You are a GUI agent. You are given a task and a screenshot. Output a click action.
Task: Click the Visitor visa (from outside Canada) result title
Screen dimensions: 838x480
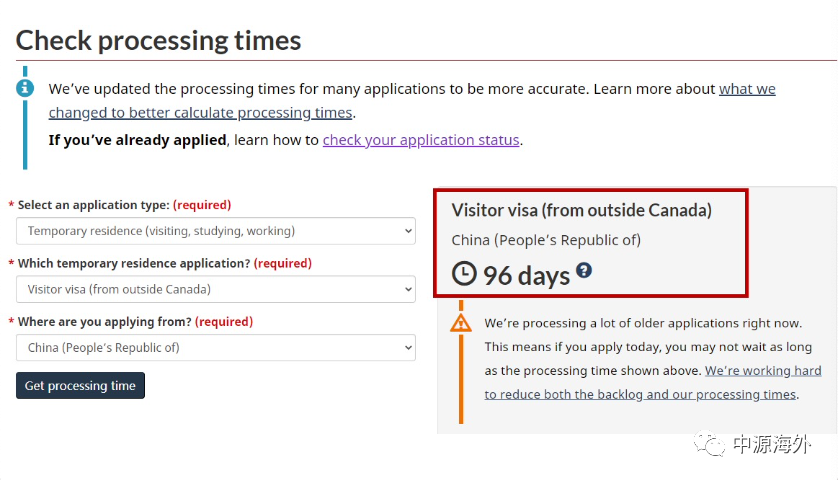581,210
